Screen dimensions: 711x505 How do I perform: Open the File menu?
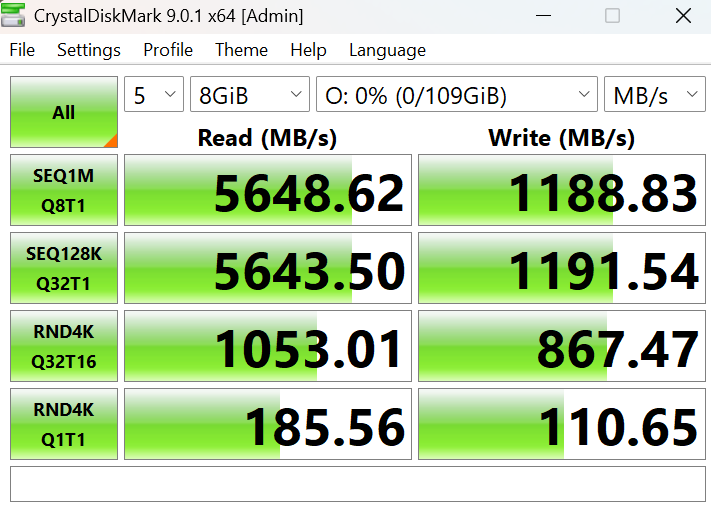[22, 50]
